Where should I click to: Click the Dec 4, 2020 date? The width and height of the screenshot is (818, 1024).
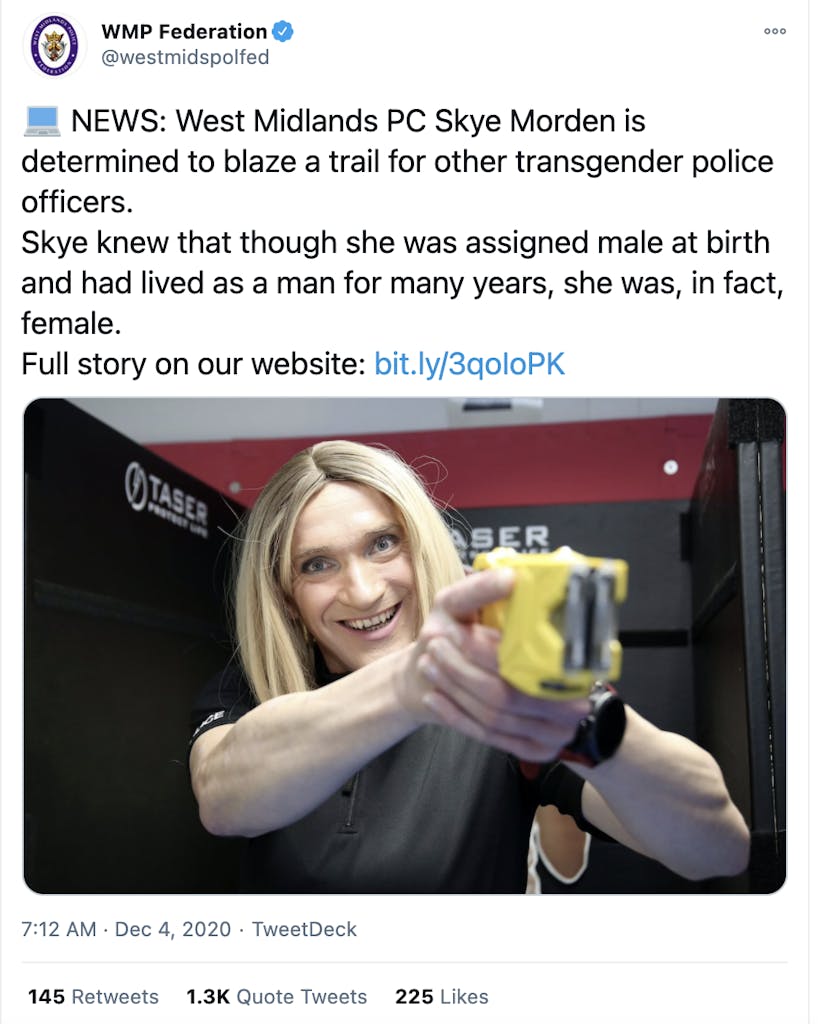click(173, 929)
